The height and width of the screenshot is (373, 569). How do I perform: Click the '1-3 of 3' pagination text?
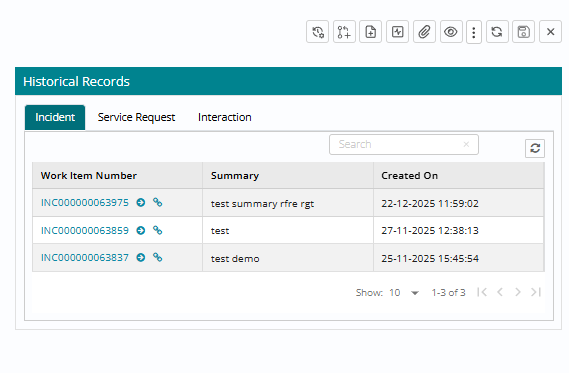point(448,292)
